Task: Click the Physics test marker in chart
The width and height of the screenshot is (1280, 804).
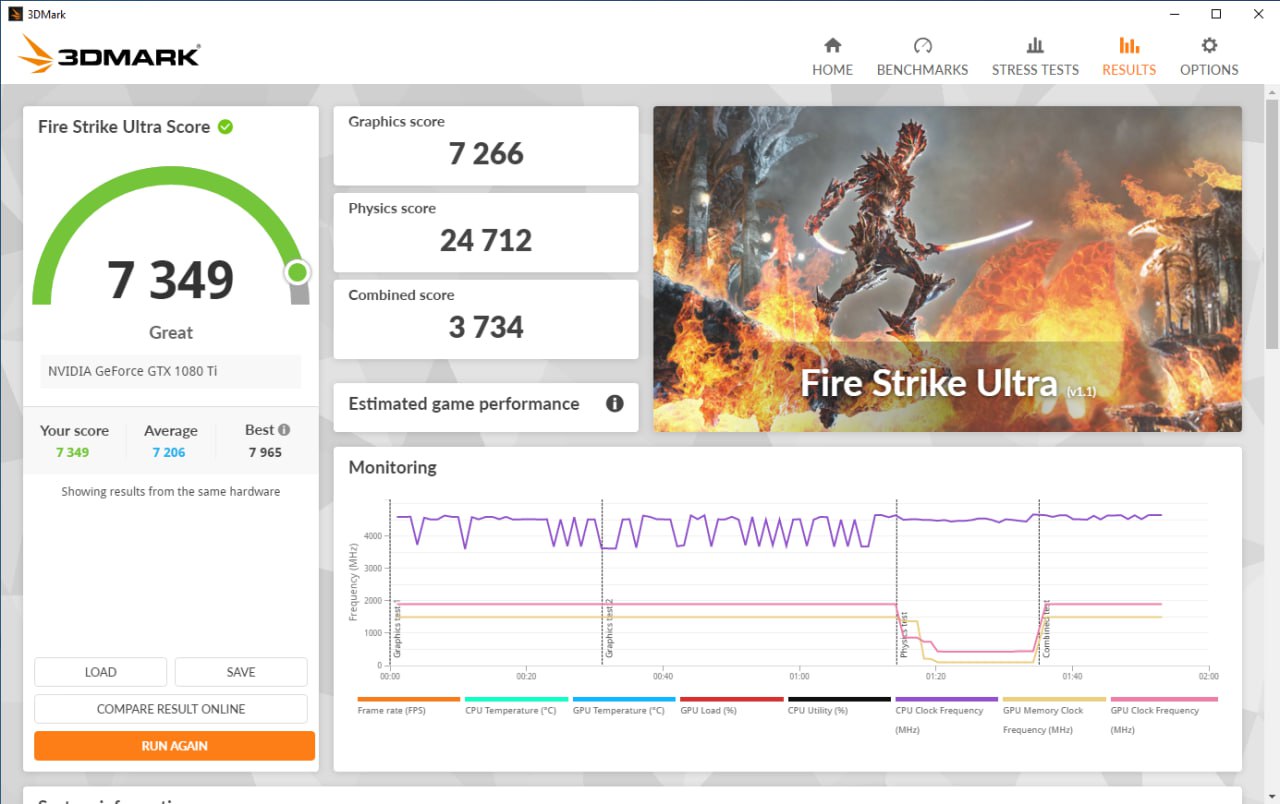Action: pos(903,635)
